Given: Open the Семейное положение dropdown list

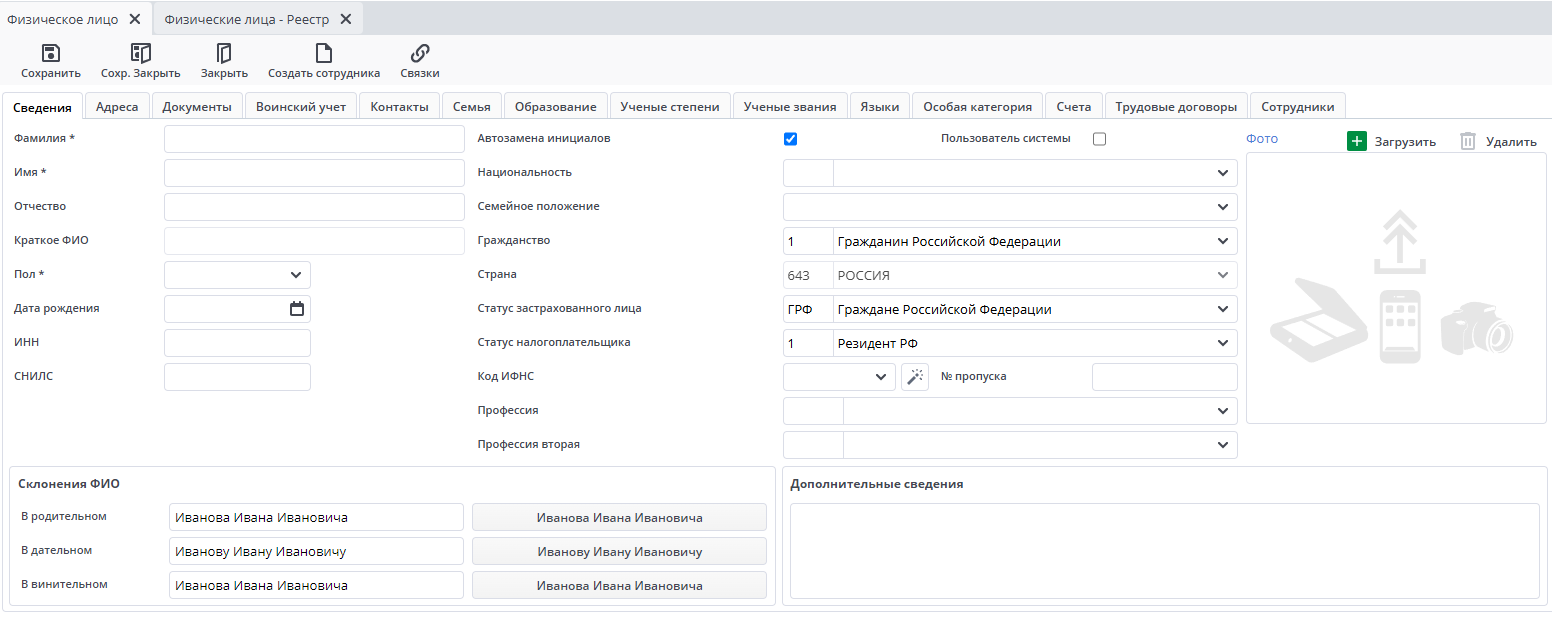Looking at the screenshot, I should pos(1222,207).
